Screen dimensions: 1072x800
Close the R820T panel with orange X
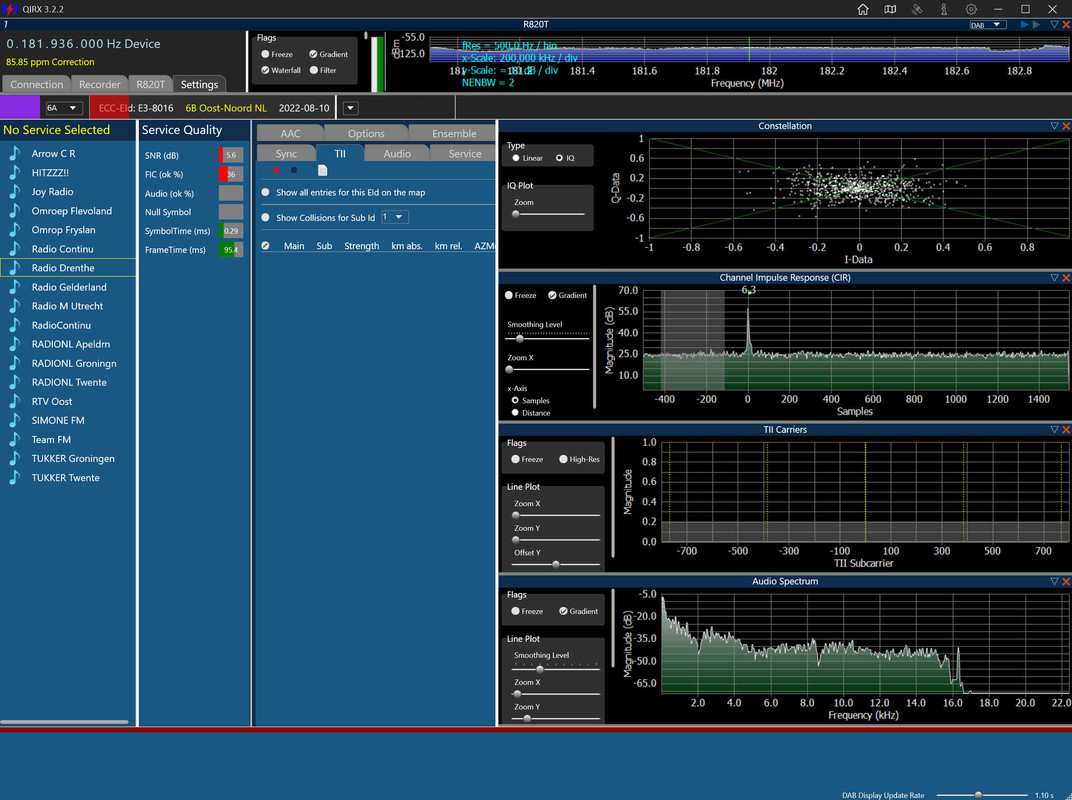1066,25
